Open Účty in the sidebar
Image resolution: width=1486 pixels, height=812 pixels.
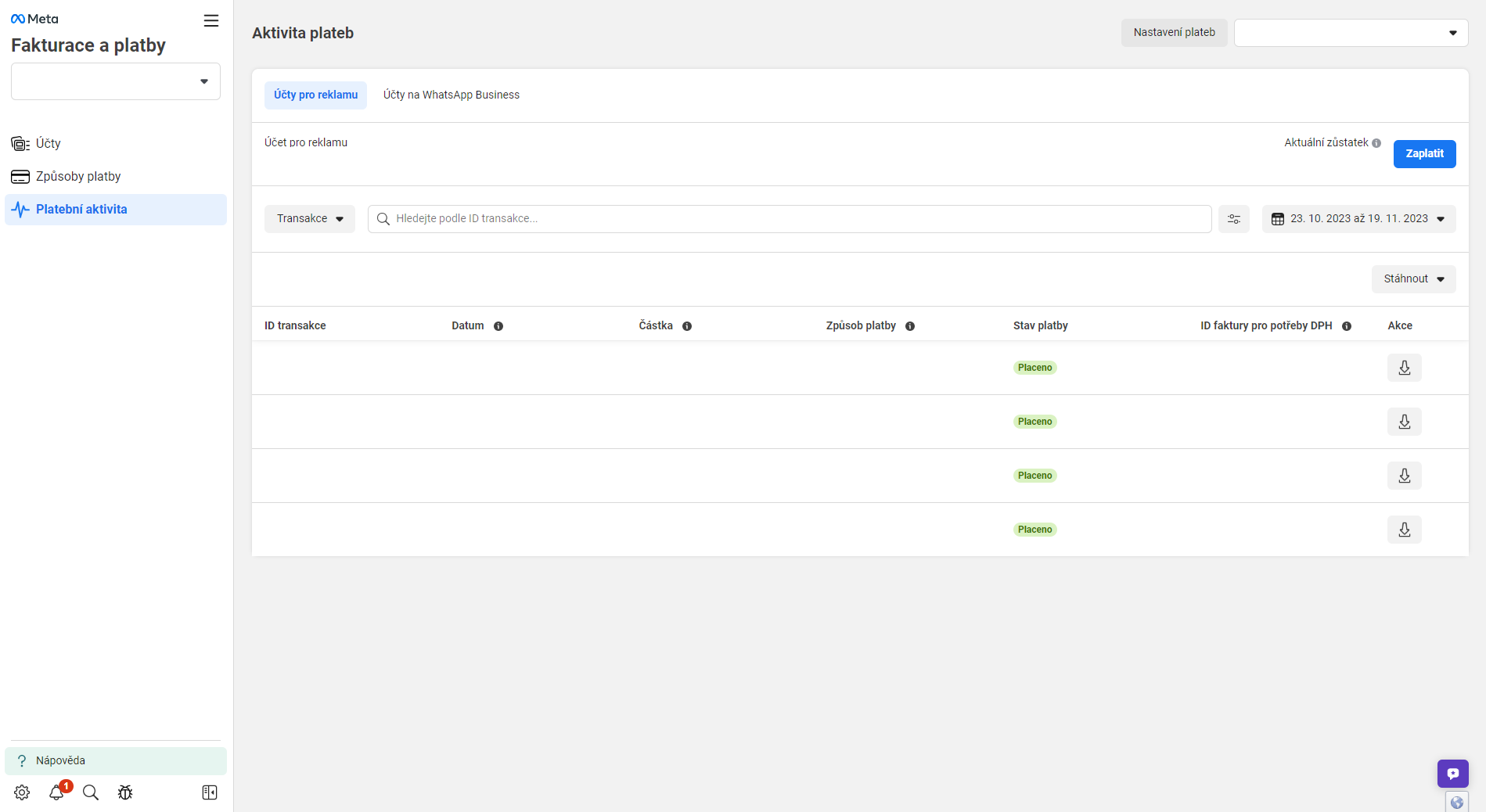(x=116, y=144)
